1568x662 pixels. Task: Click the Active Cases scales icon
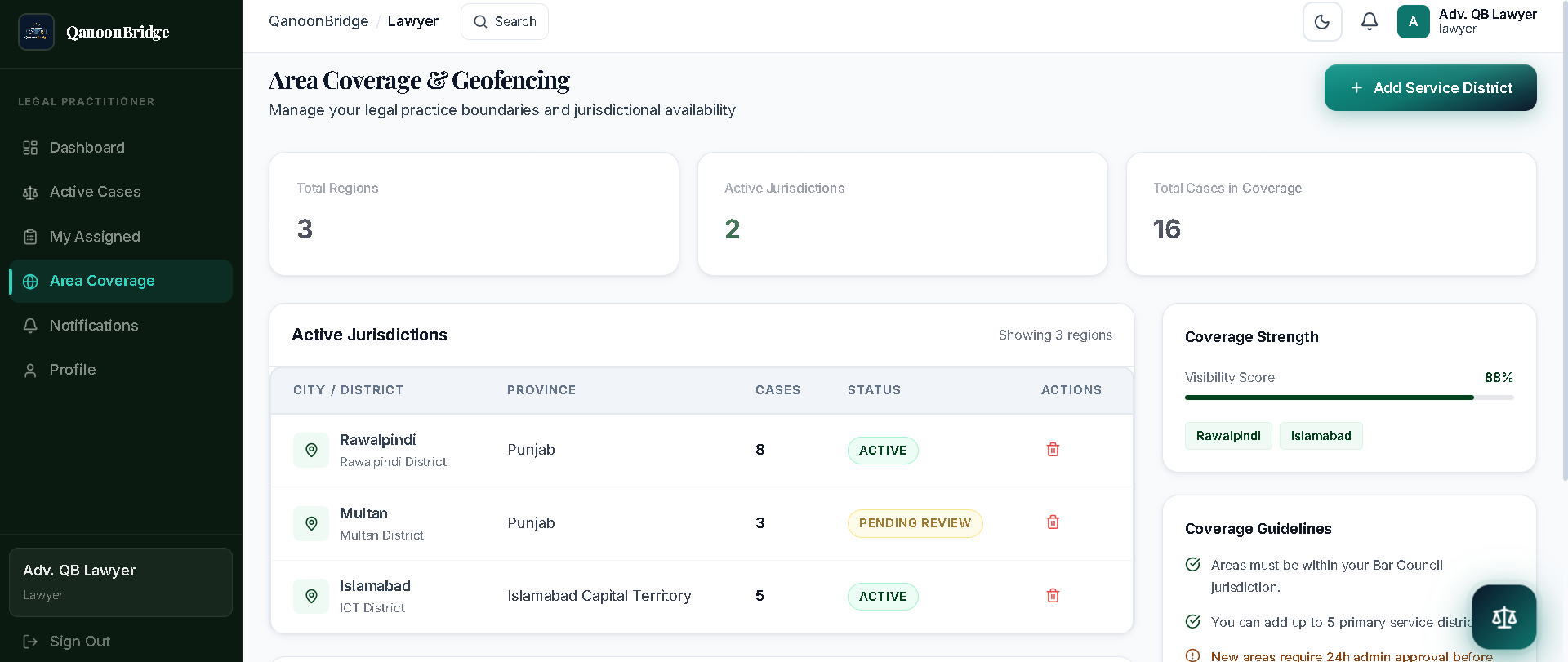coord(30,193)
